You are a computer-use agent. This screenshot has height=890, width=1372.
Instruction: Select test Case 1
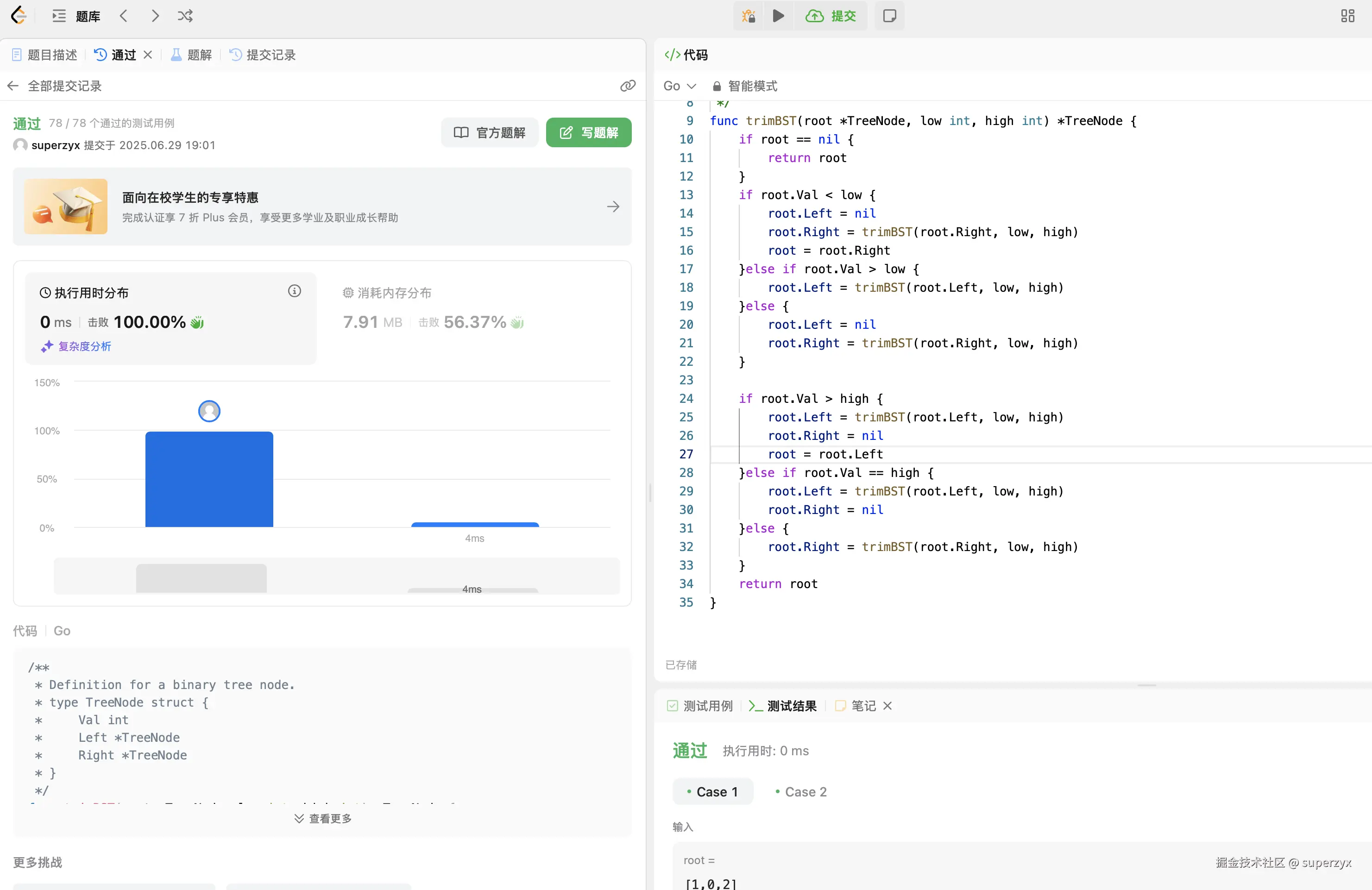point(712,791)
